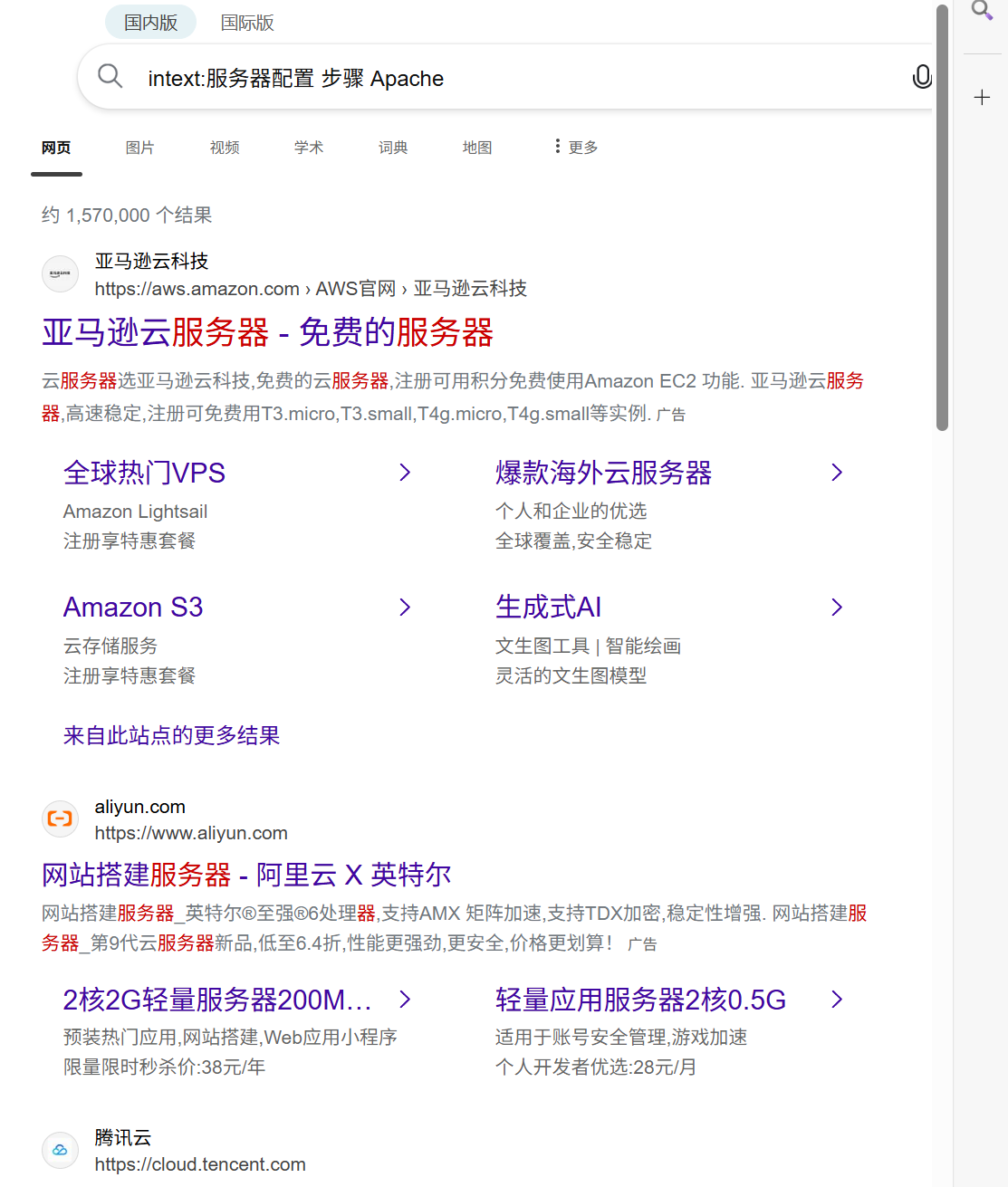
Task: Open the 学术 results tab
Action: click(309, 148)
